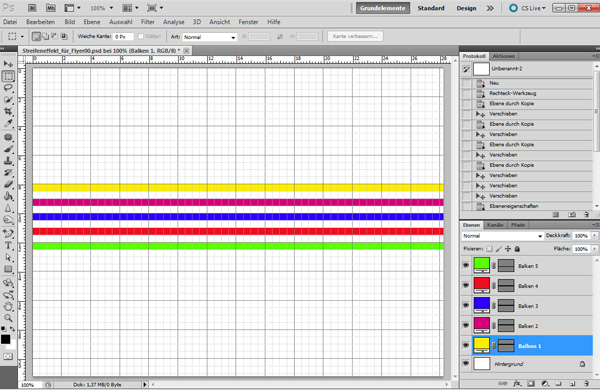This screenshot has width=600, height=390.
Task: Launch Adobe Bridge from top bar
Action: [x=32, y=8]
